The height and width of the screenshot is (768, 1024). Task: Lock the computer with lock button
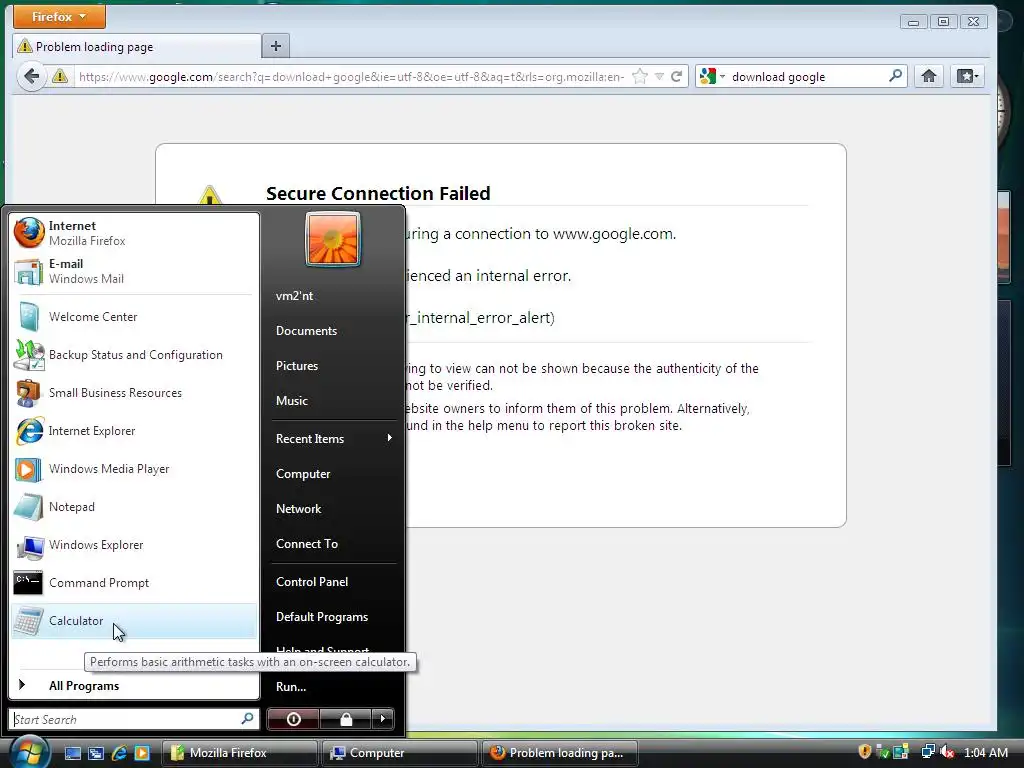pos(345,719)
